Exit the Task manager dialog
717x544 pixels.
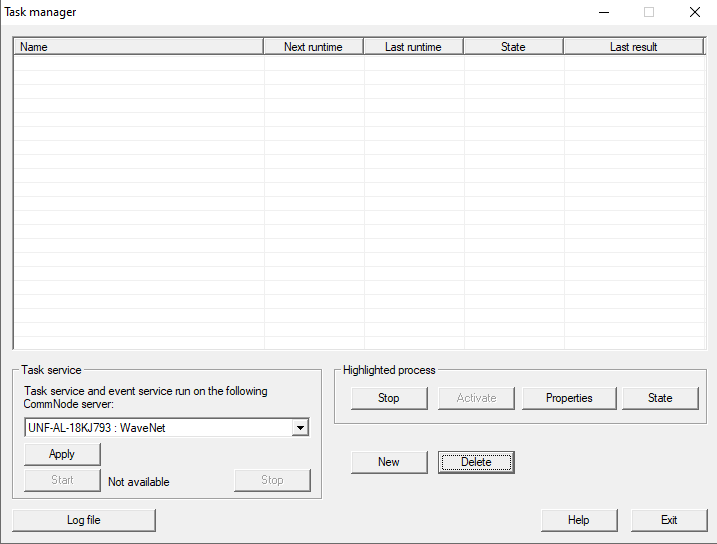click(x=669, y=520)
